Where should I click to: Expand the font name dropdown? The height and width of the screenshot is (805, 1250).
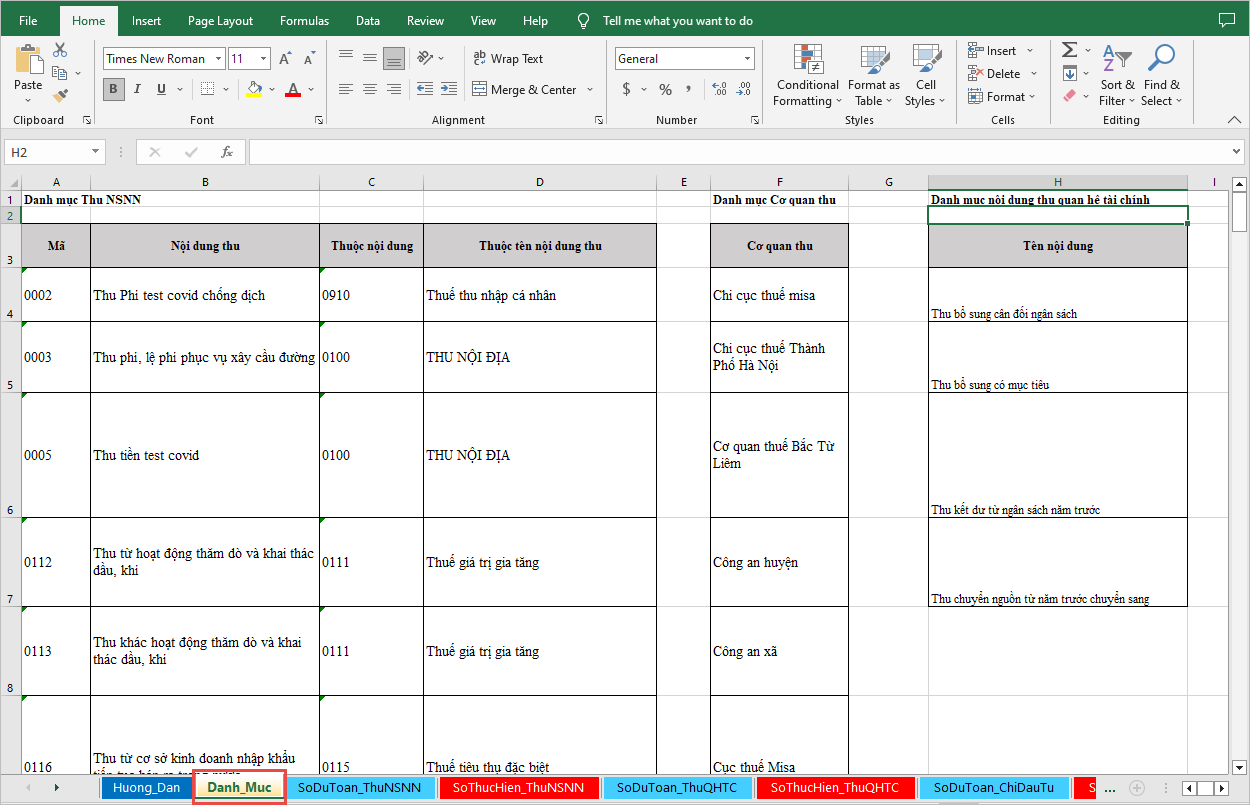[216, 59]
